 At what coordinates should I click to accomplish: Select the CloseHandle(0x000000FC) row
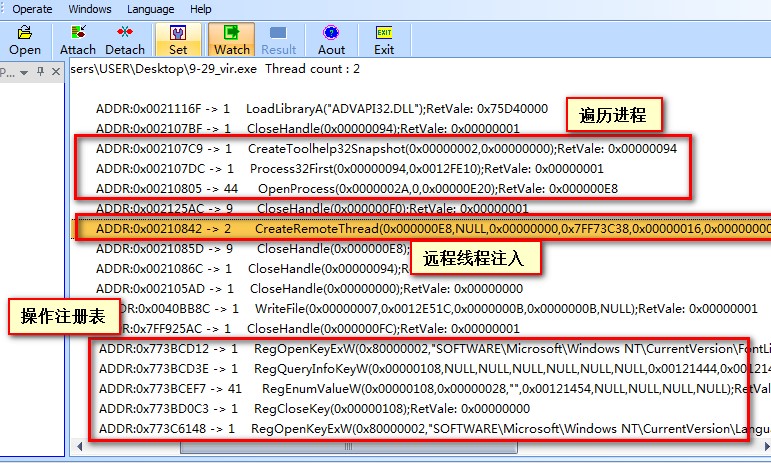319,328
